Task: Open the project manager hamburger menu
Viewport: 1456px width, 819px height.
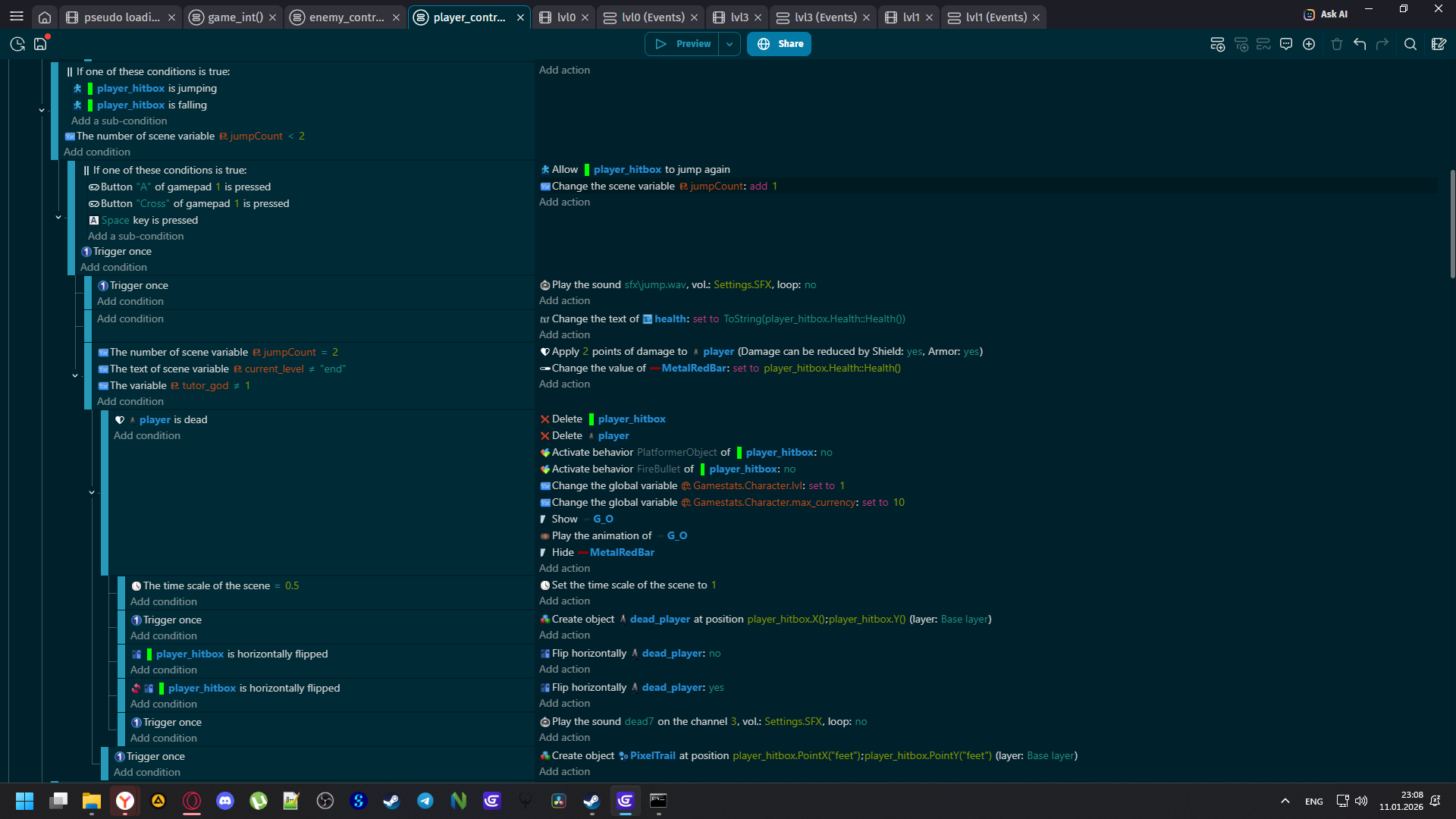Action: 17,16
